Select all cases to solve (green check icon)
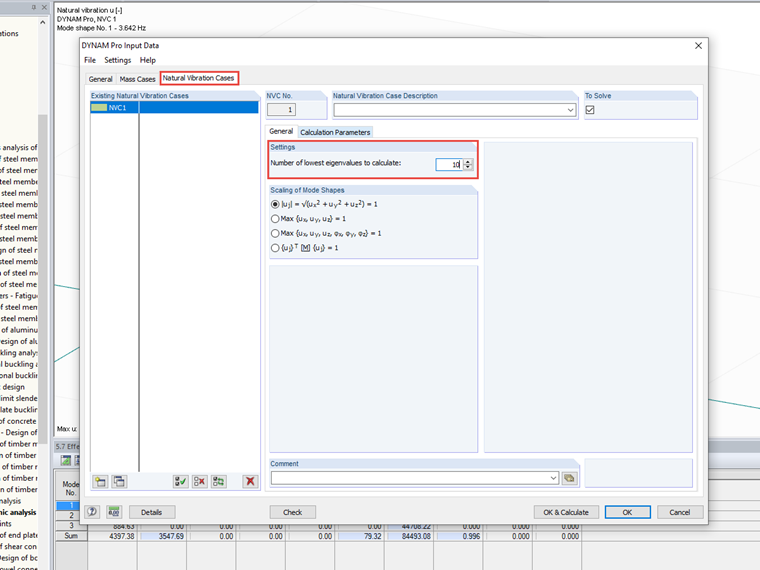 pyautogui.click(x=180, y=481)
